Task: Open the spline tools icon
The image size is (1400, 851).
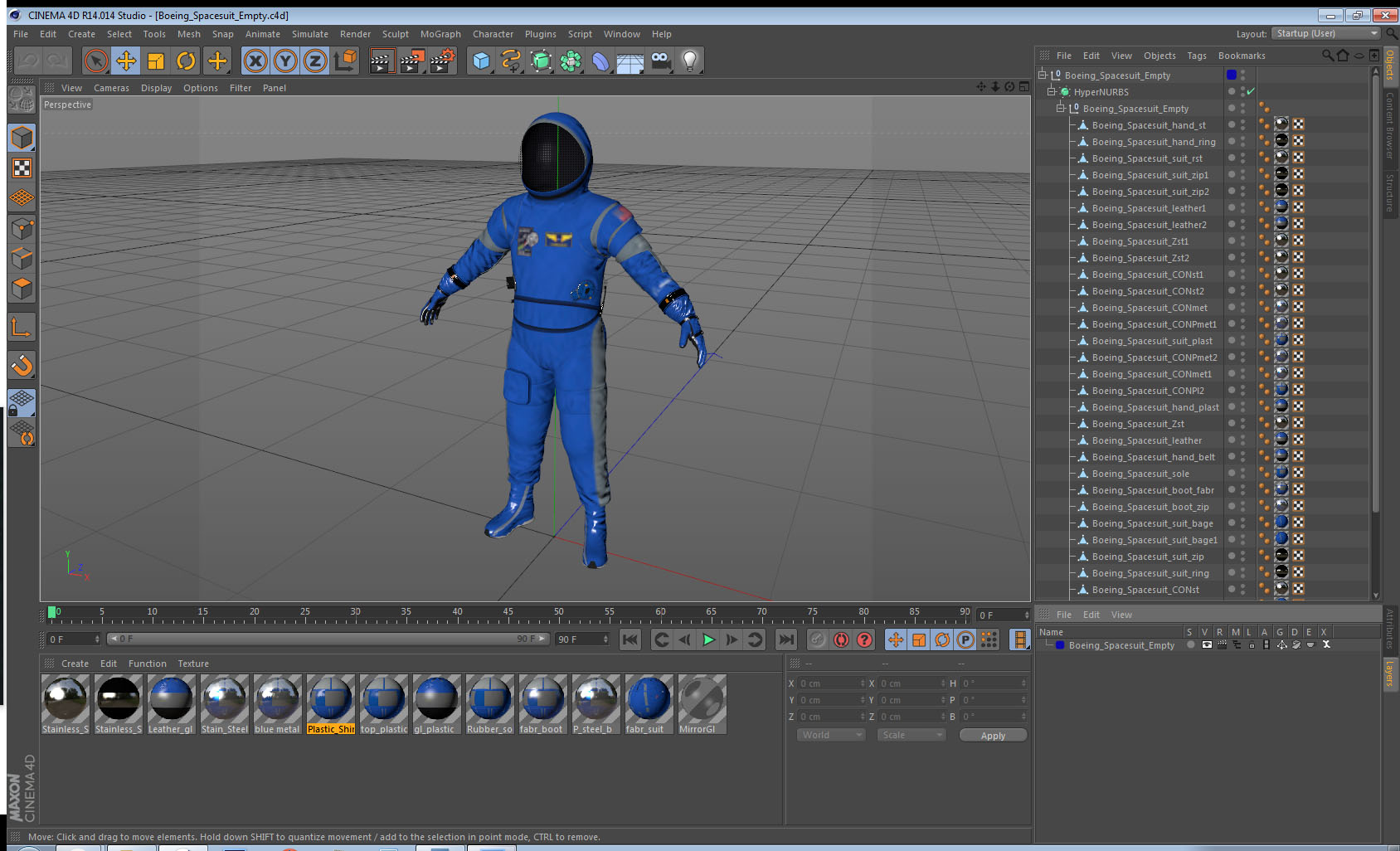Action: tap(511, 61)
